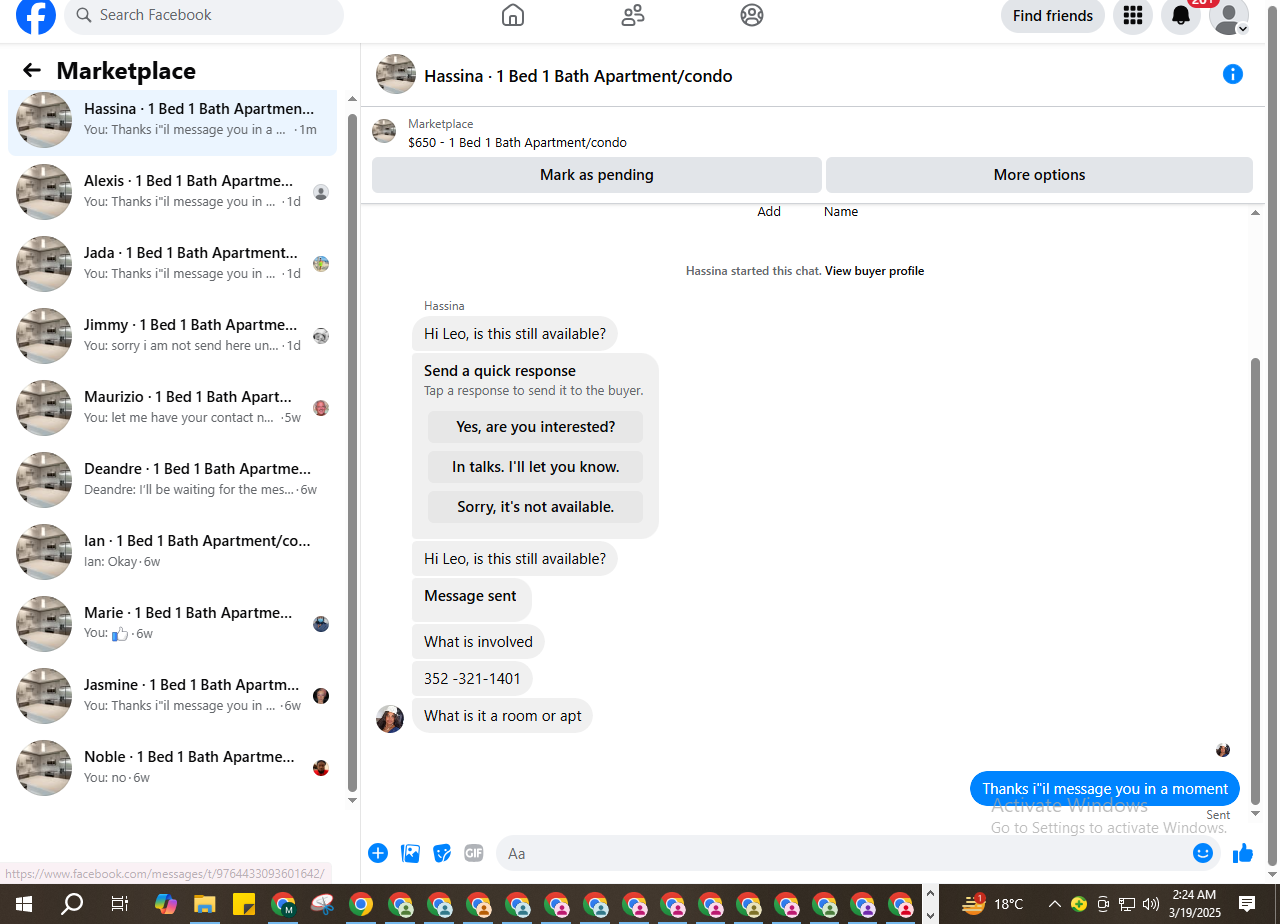Attach a photo using the image icon

point(410,853)
